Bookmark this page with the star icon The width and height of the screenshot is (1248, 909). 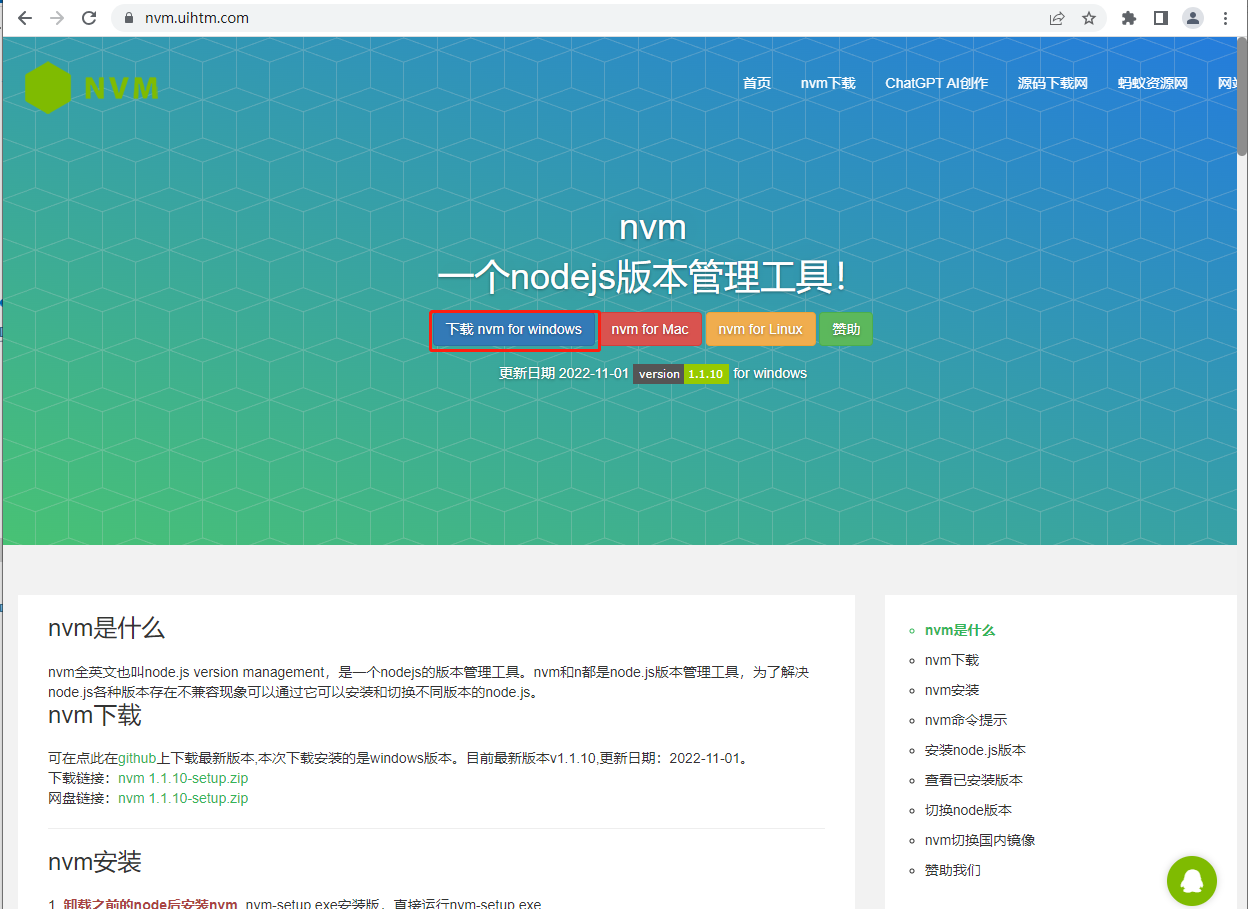click(x=1089, y=18)
